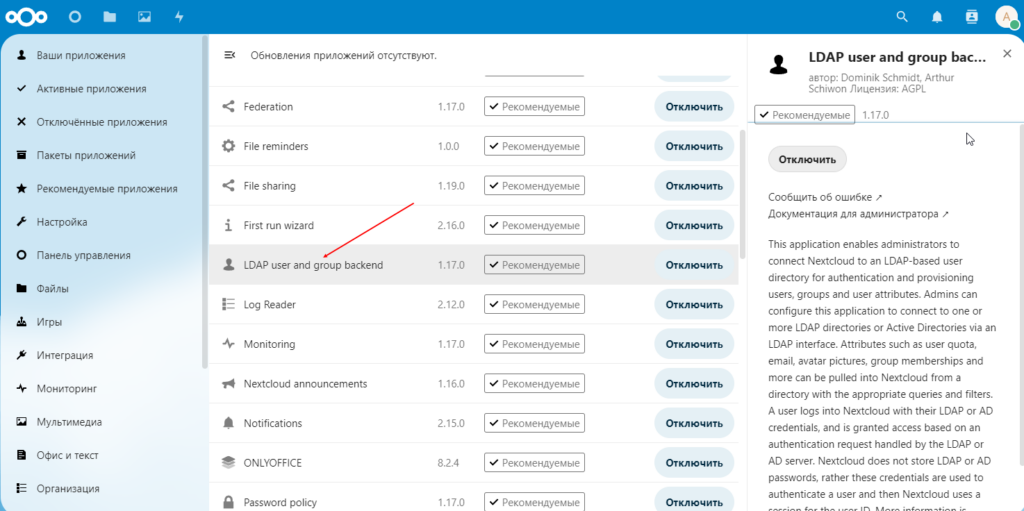Click the LDAP app user icon in details panel
The image size is (1024, 511).
(x=778, y=65)
